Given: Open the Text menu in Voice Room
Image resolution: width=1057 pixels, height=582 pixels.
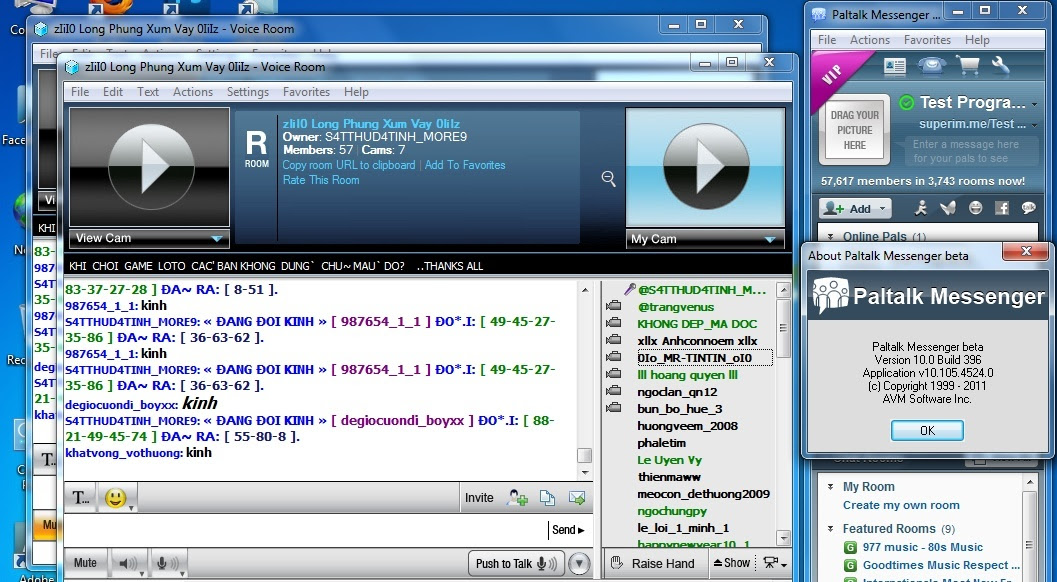Looking at the screenshot, I should pyautogui.click(x=148, y=92).
